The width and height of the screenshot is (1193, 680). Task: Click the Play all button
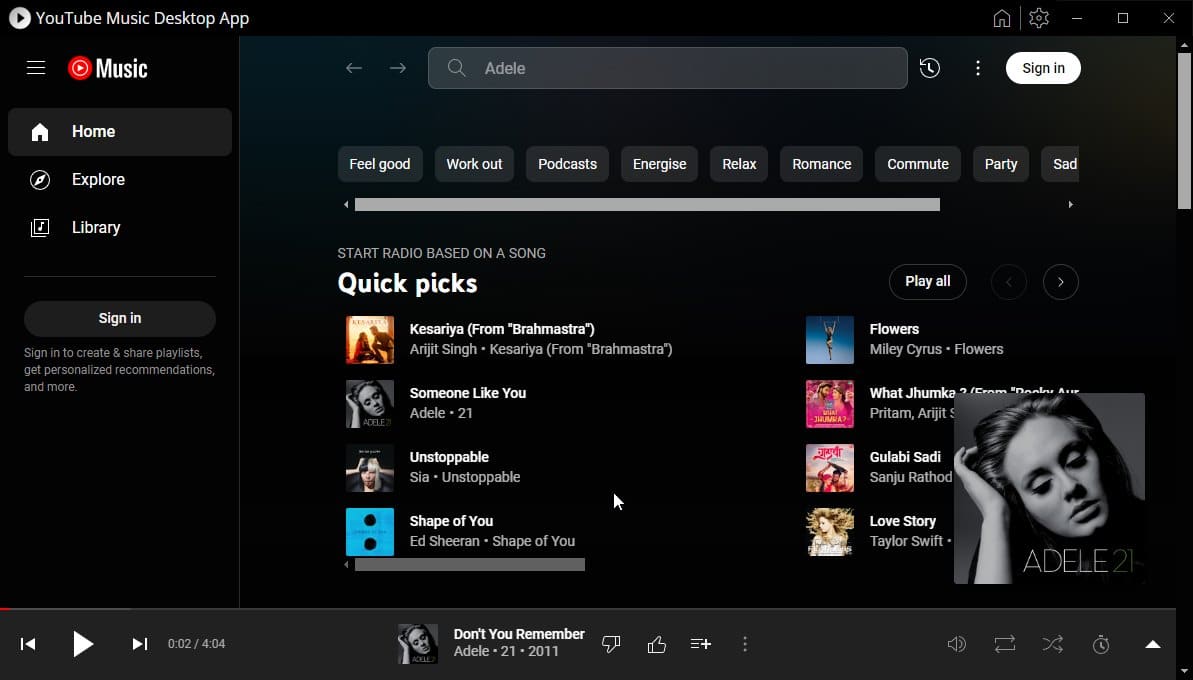click(x=927, y=281)
